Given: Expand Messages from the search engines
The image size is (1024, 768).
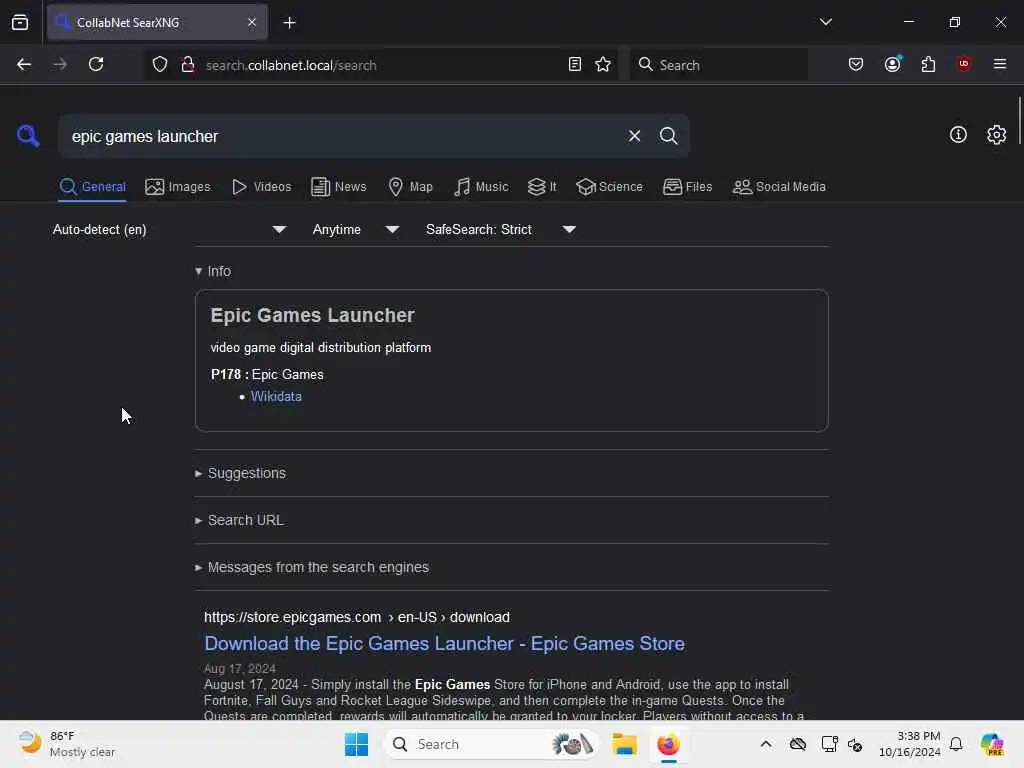Looking at the screenshot, I should (x=312, y=568).
